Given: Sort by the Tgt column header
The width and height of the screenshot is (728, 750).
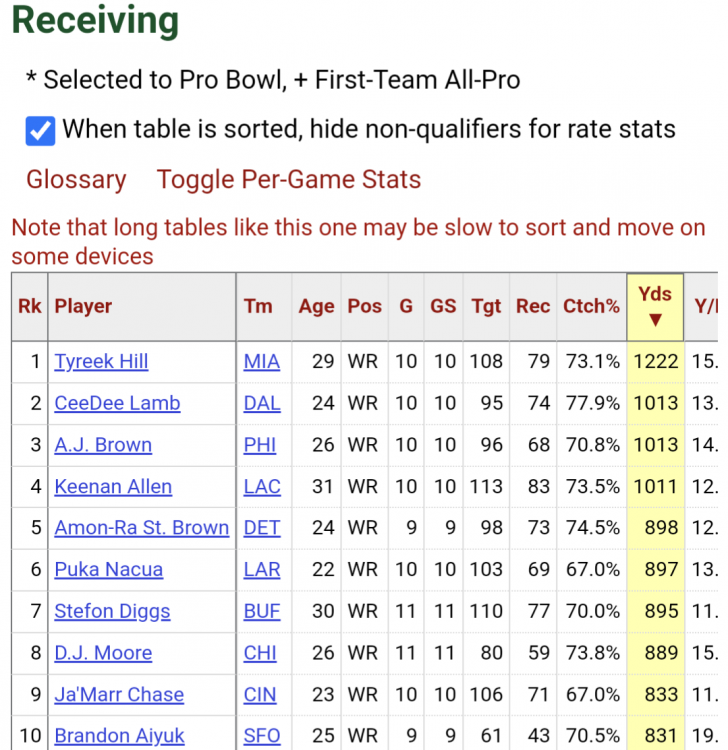Looking at the screenshot, I should pos(486,306).
